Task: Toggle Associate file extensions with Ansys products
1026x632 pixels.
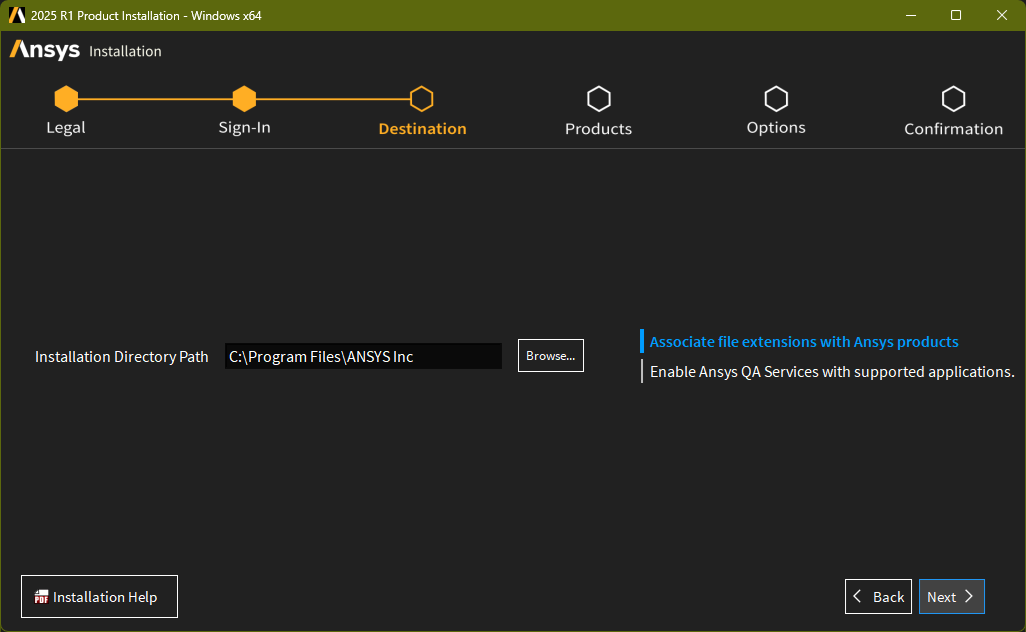Action: [x=803, y=342]
